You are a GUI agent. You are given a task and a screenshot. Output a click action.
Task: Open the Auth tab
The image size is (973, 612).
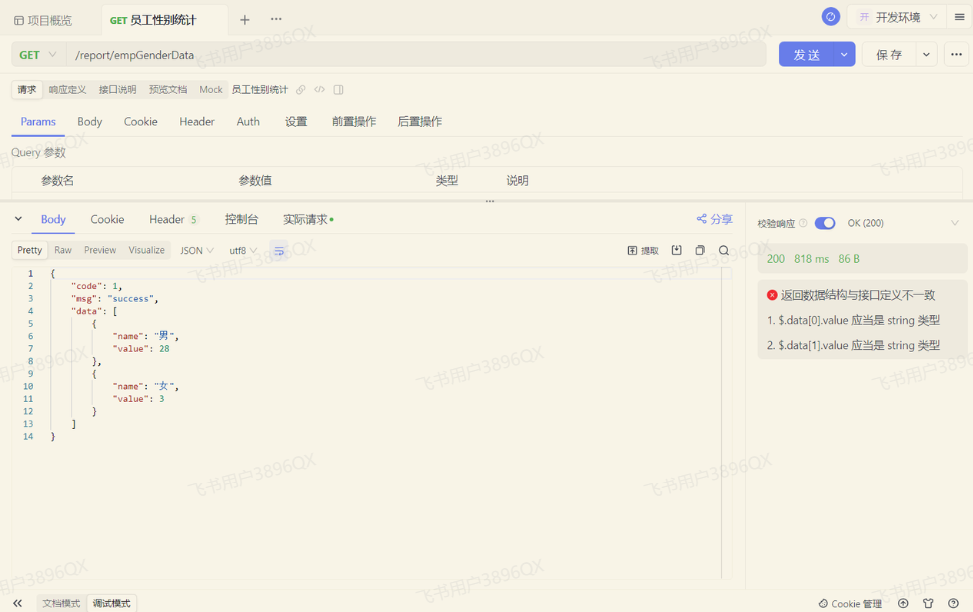point(248,122)
